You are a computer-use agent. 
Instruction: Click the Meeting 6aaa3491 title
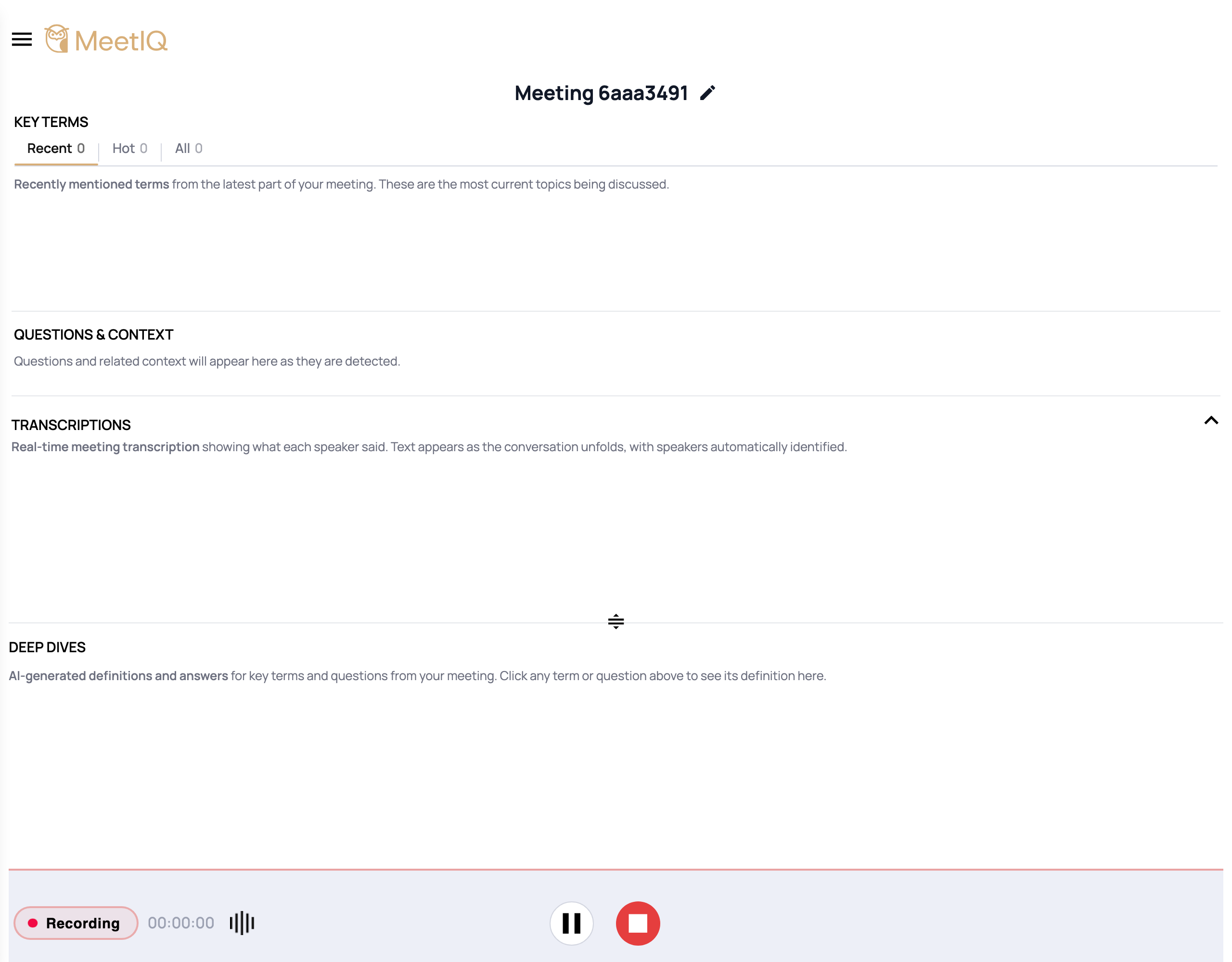coord(602,93)
